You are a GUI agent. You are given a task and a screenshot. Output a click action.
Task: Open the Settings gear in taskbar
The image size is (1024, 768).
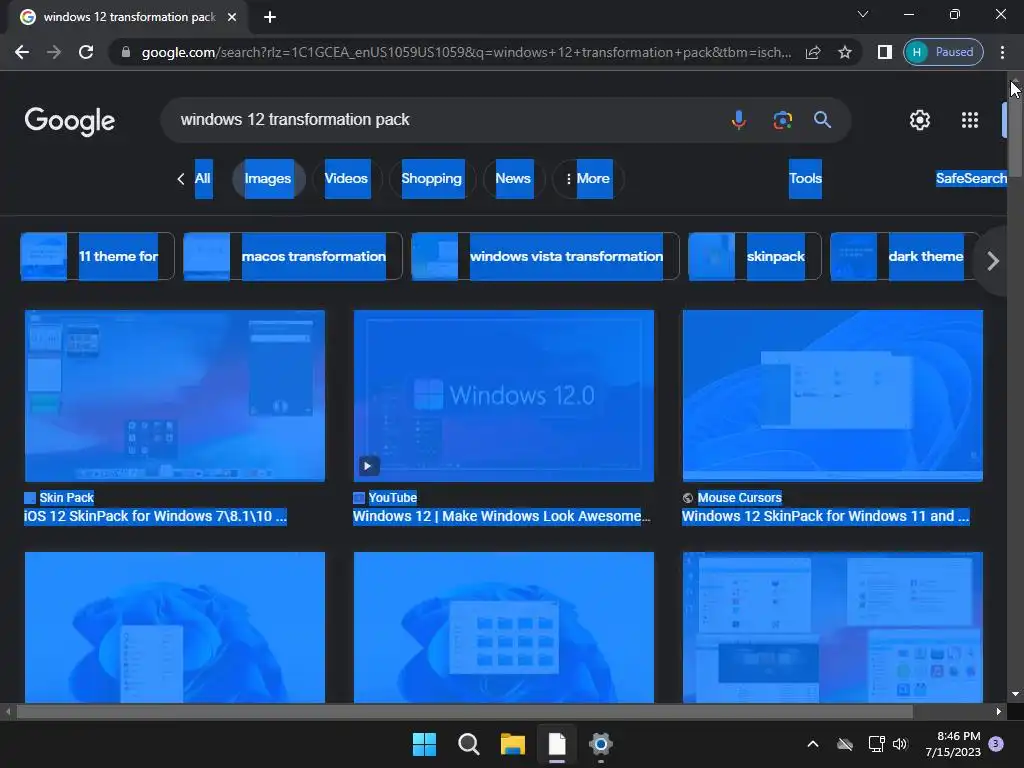[x=601, y=744]
